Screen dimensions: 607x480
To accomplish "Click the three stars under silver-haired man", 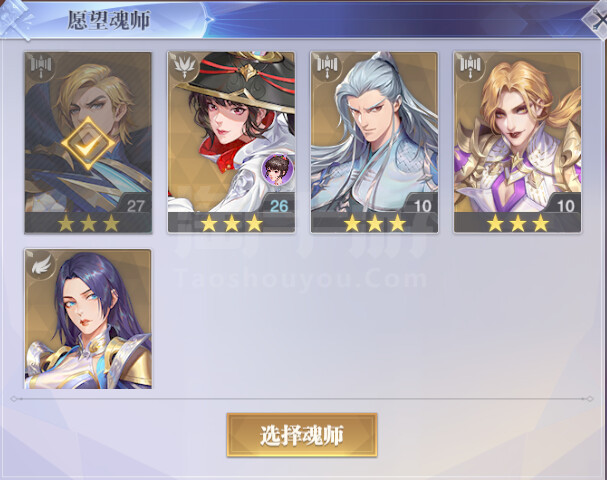I will [374, 223].
